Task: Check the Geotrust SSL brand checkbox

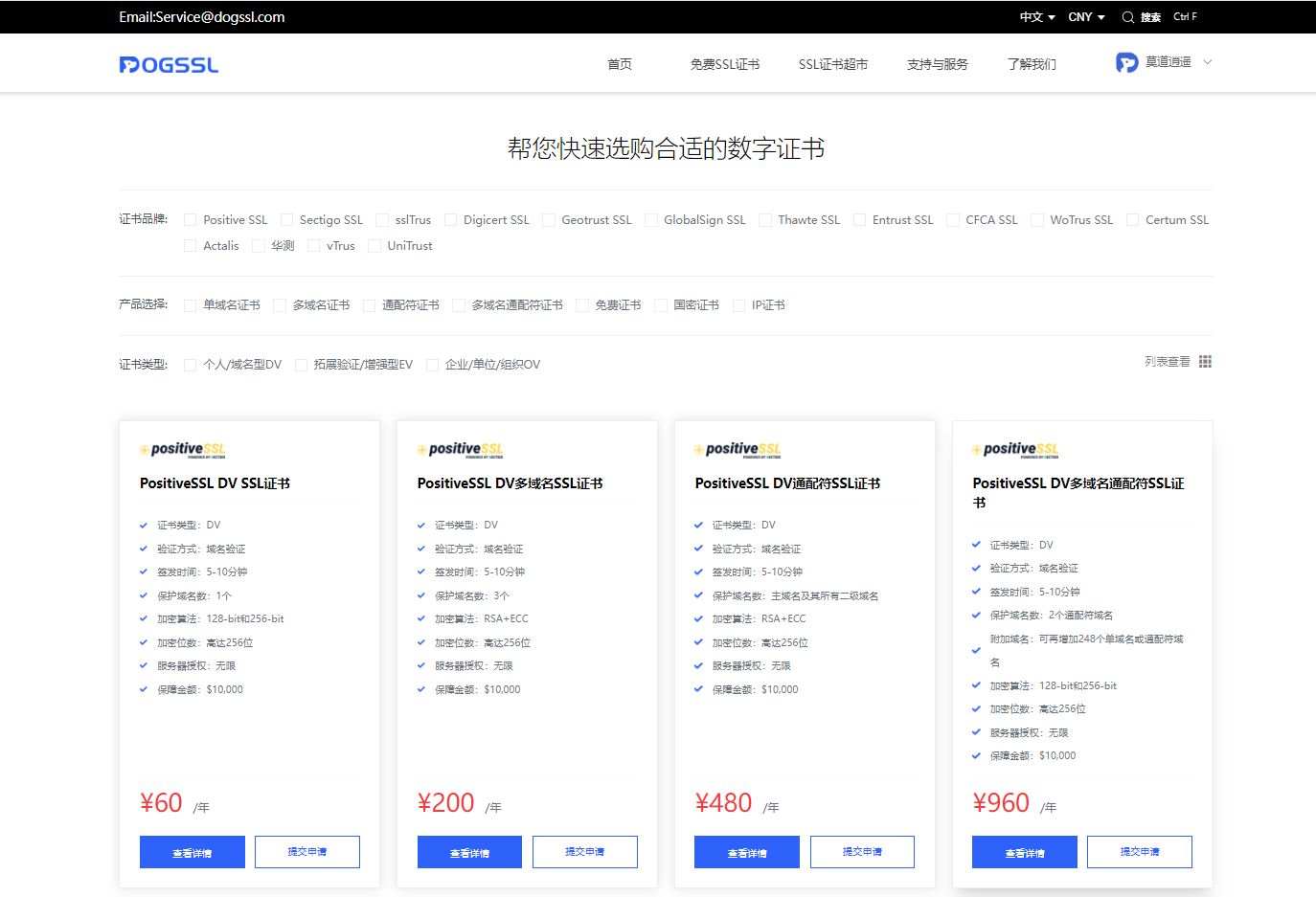Action: pos(549,220)
